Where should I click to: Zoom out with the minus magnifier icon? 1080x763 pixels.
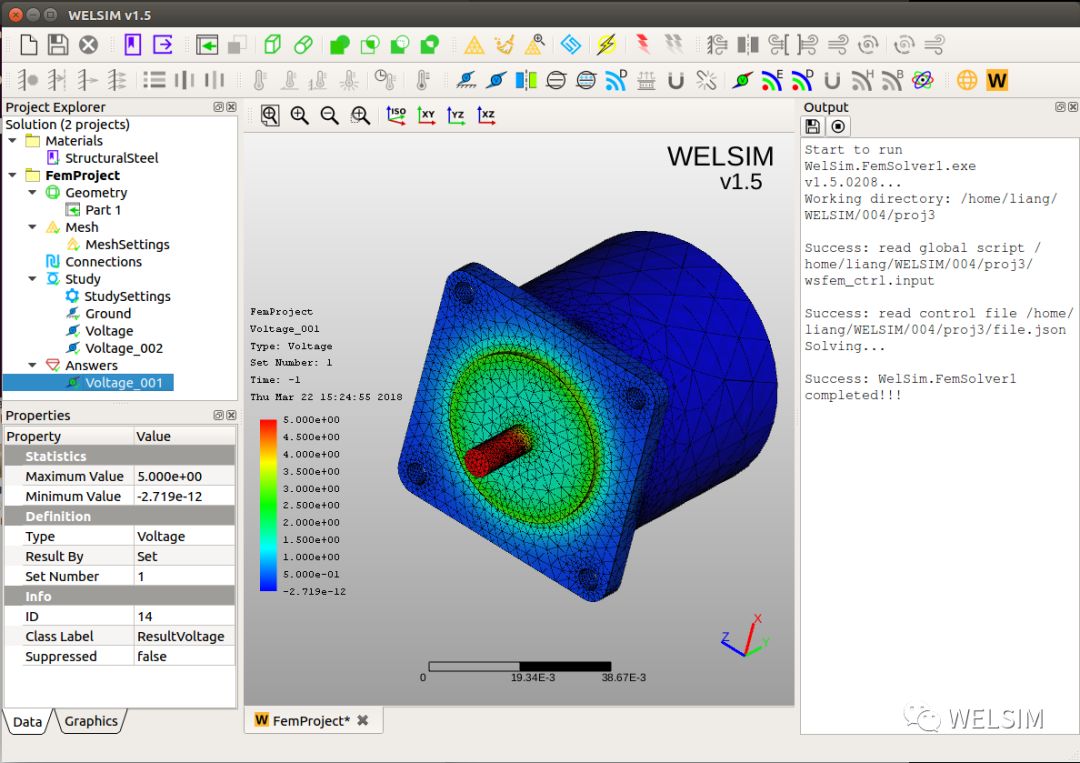click(x=330, y=116)
